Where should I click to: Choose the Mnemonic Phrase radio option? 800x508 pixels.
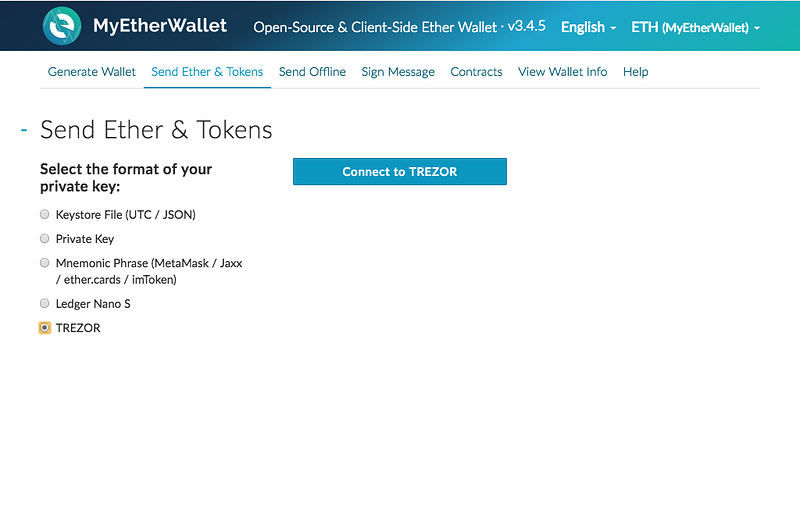tap(44, 263)
